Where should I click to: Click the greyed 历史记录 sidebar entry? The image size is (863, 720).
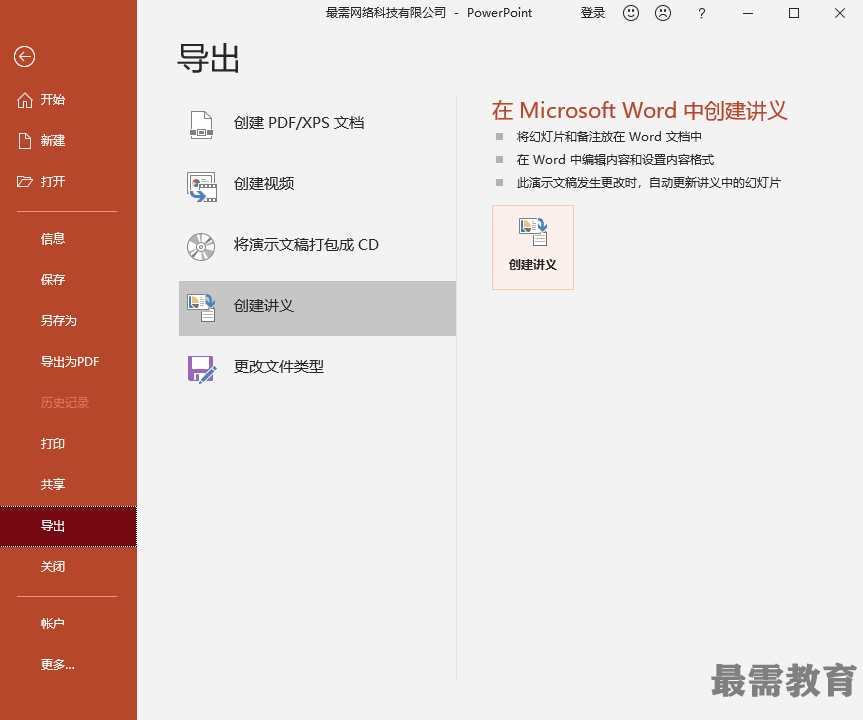click(x=68, y=403)
